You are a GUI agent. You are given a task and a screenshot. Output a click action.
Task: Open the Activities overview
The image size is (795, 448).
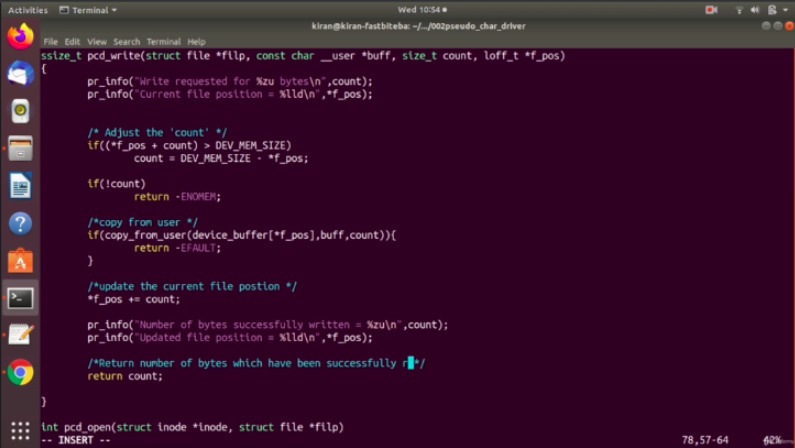[x=28, y=10]
